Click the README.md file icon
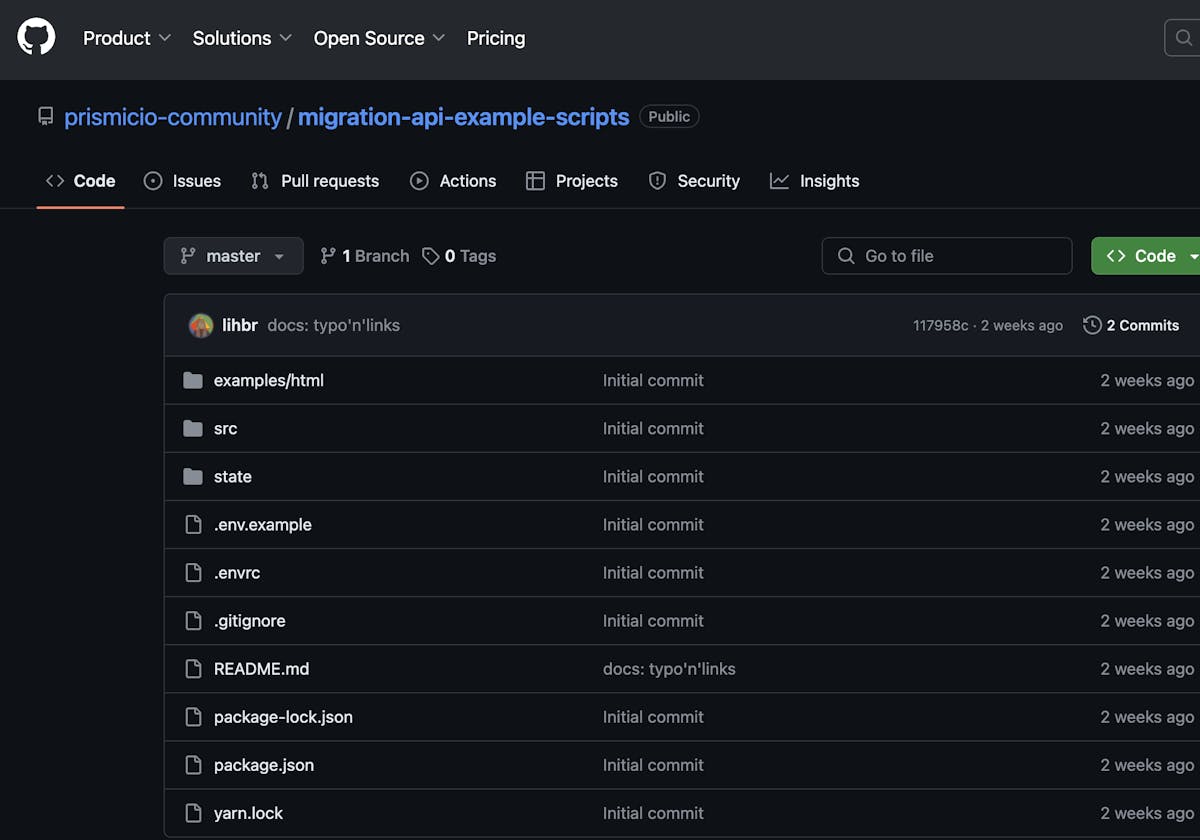The height and width of the screenshot is (840, 1200). point(193,669)
